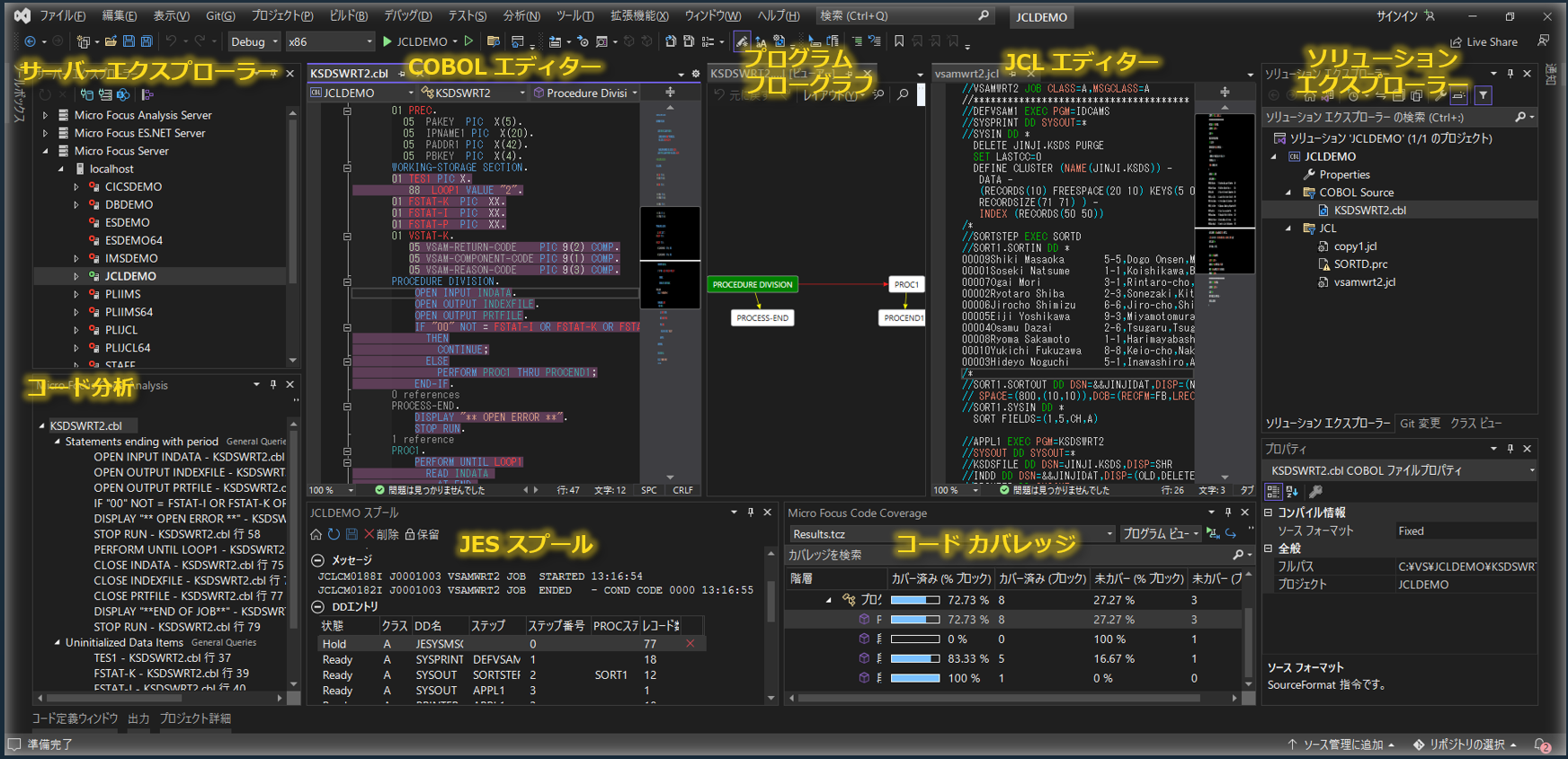Collapse the COBOL Source folder in Solution Explorer
Screen dimensions: 1568x759
pos(1288,192)
